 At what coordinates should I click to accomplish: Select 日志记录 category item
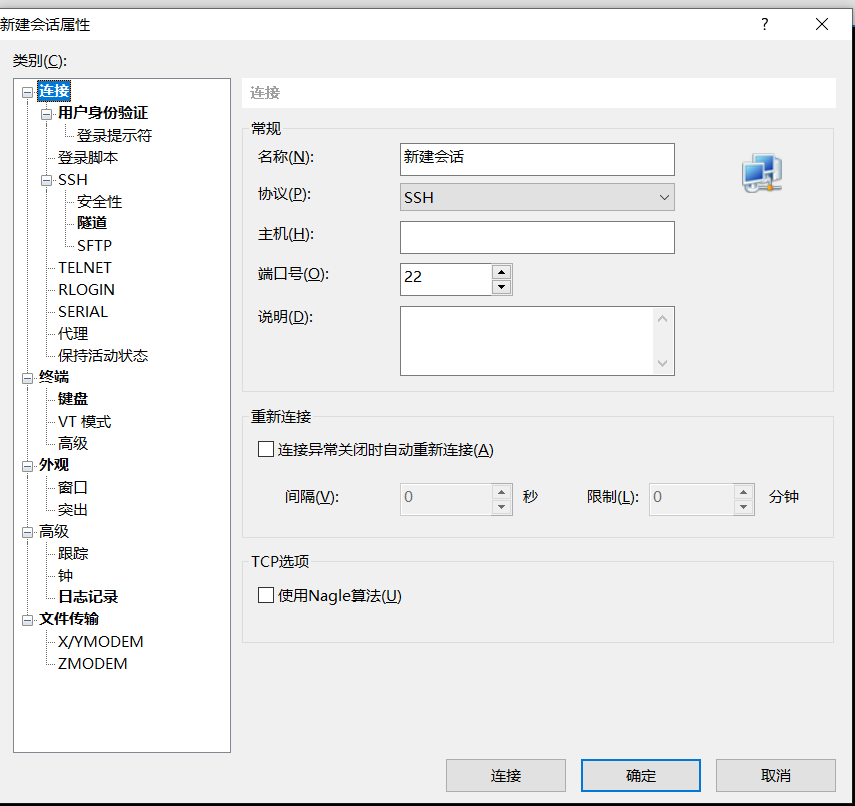point(88,597)
